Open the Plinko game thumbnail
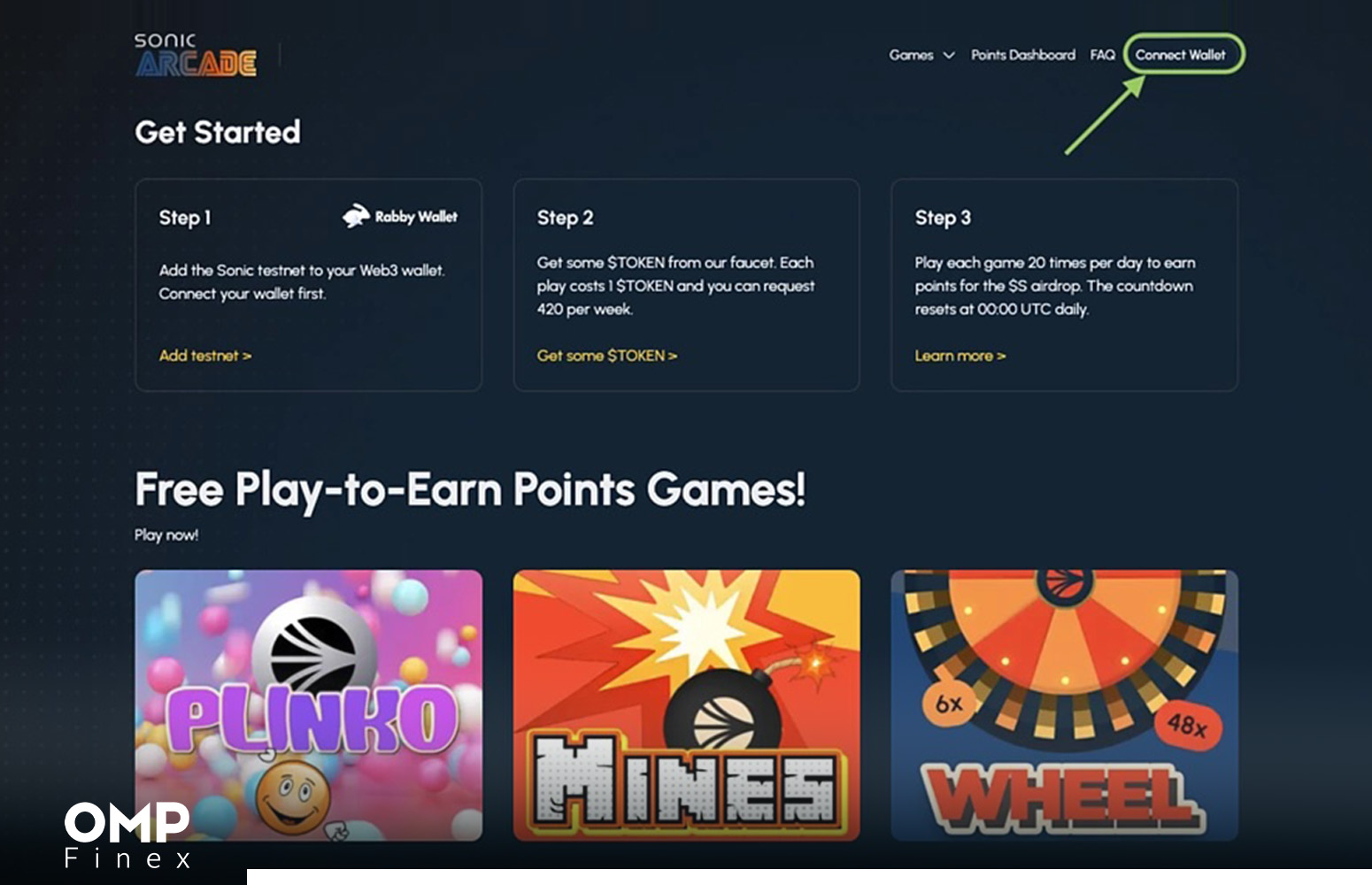The image size is (1372, 885). pos(309,705)
